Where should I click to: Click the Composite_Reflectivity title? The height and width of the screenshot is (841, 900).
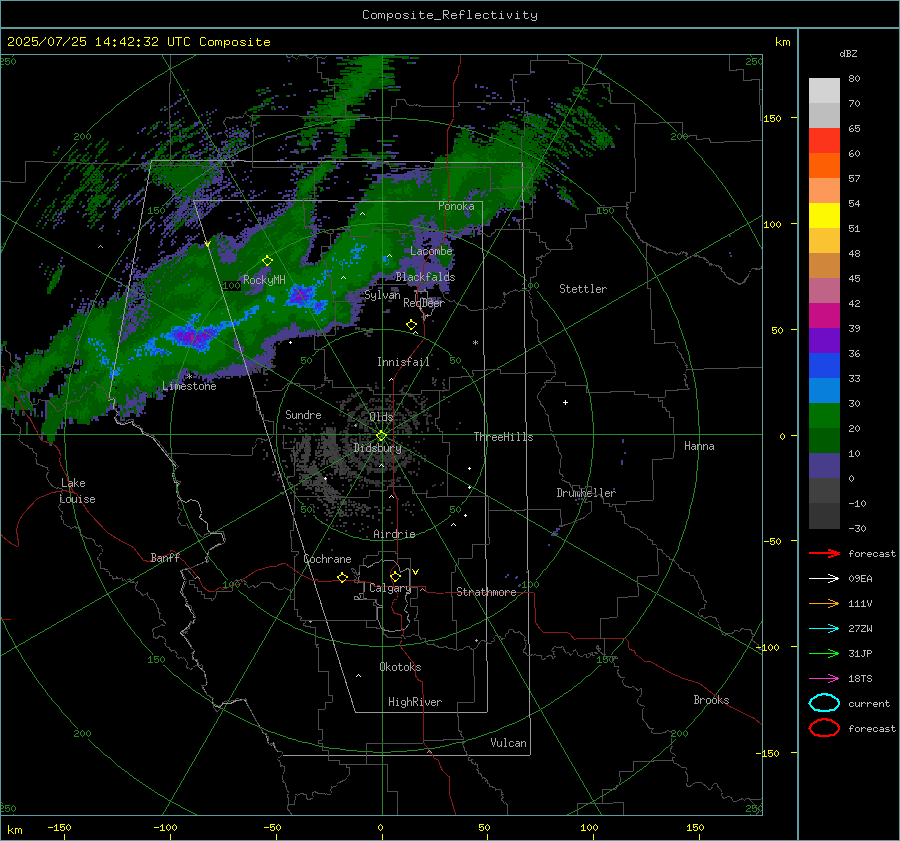pos(450,15)
